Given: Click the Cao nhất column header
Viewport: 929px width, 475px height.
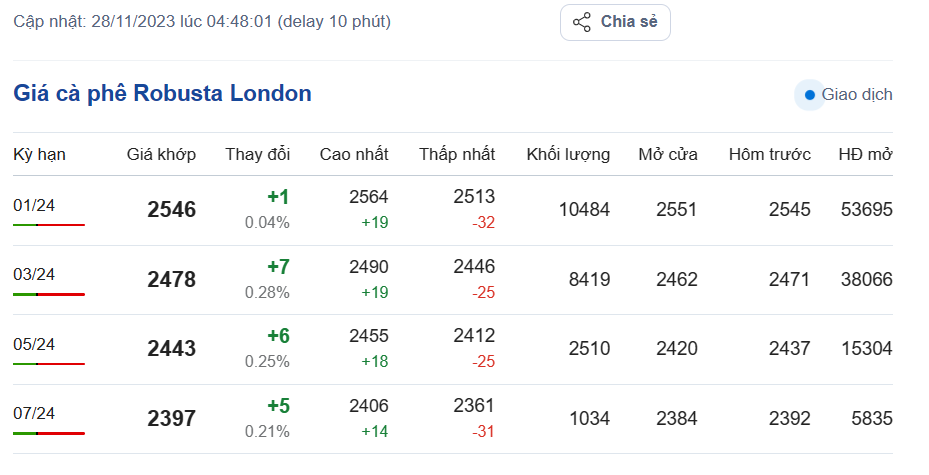Looking at the screenshot, I should 354,154.
